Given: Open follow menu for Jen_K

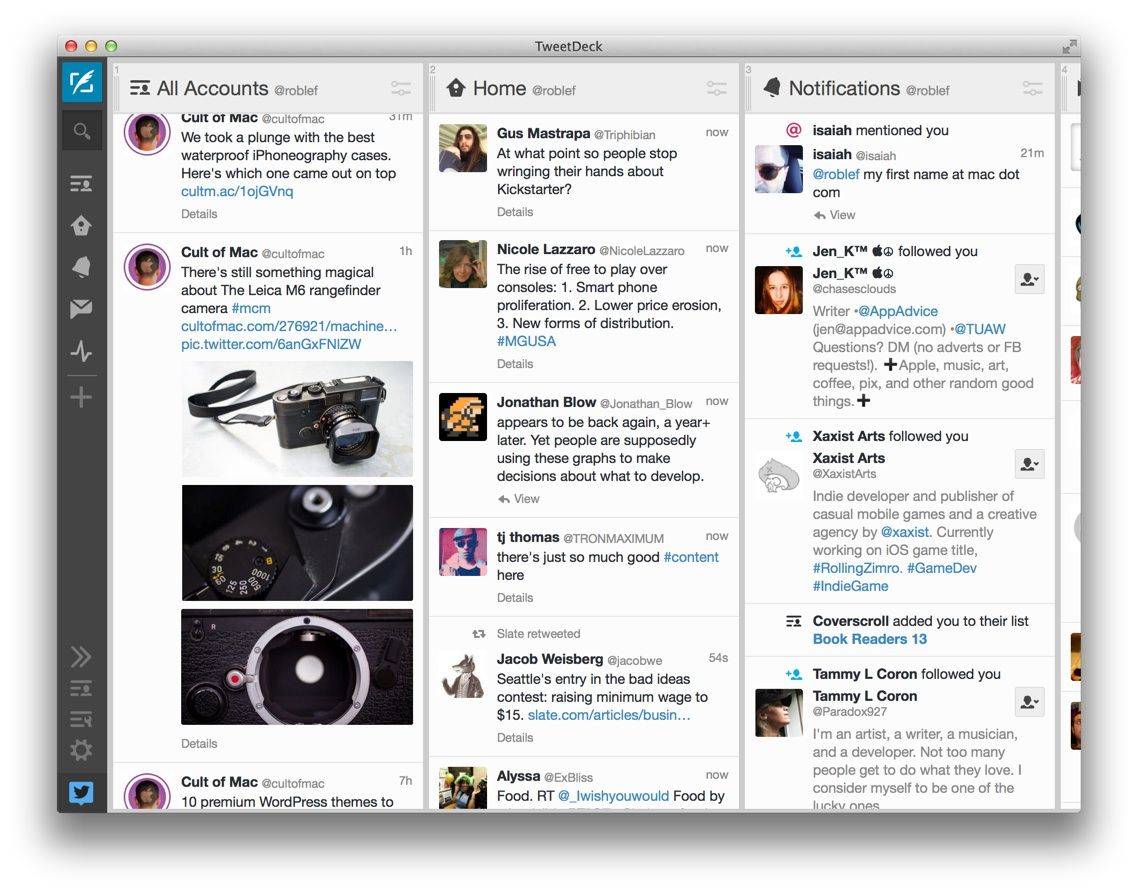Looking at the screenshot, I should pos(1029,279).
